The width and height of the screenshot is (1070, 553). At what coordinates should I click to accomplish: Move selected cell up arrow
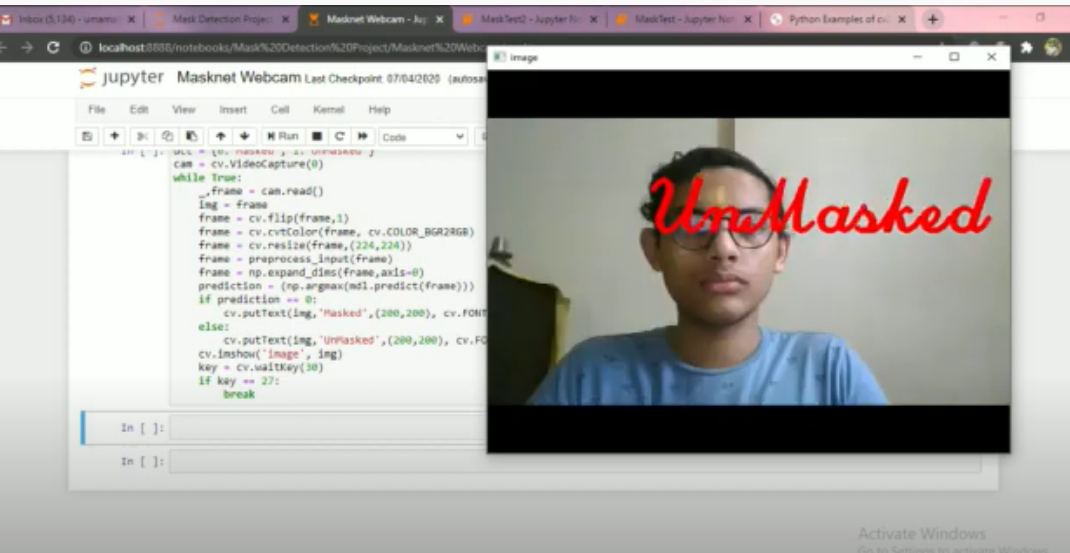(220, 137)
